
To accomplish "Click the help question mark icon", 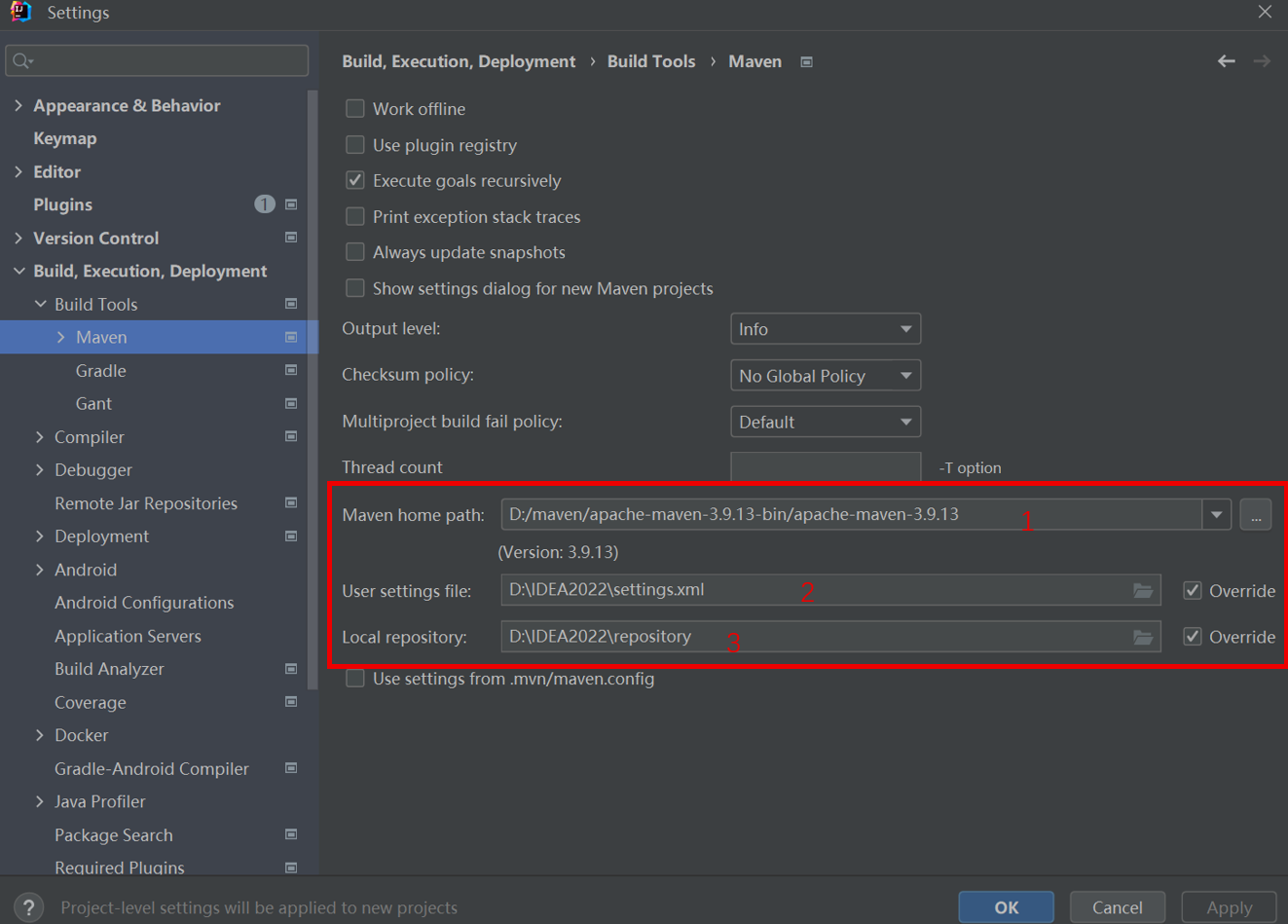I will coord(29,906).
